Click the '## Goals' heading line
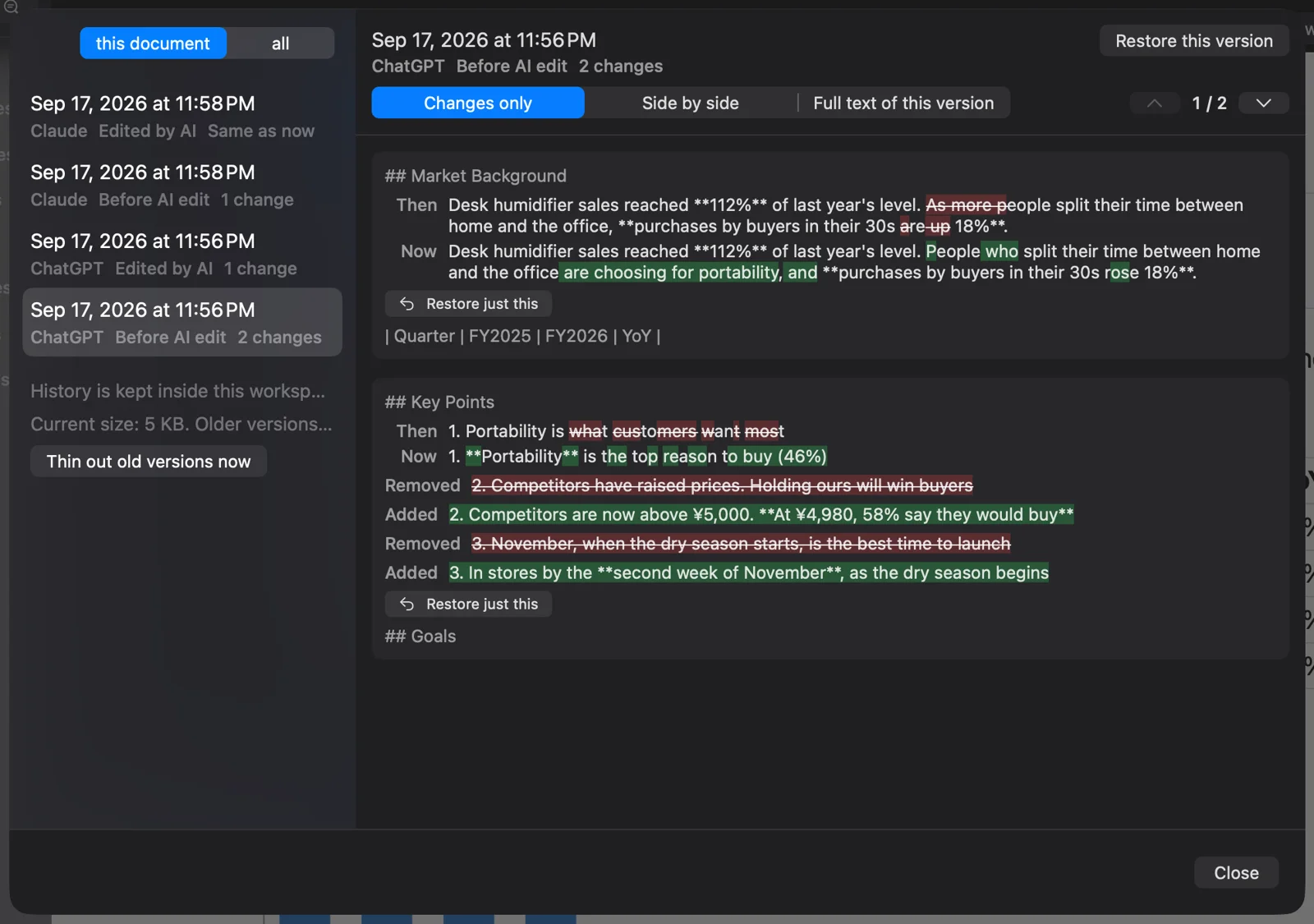 point(420,637)
